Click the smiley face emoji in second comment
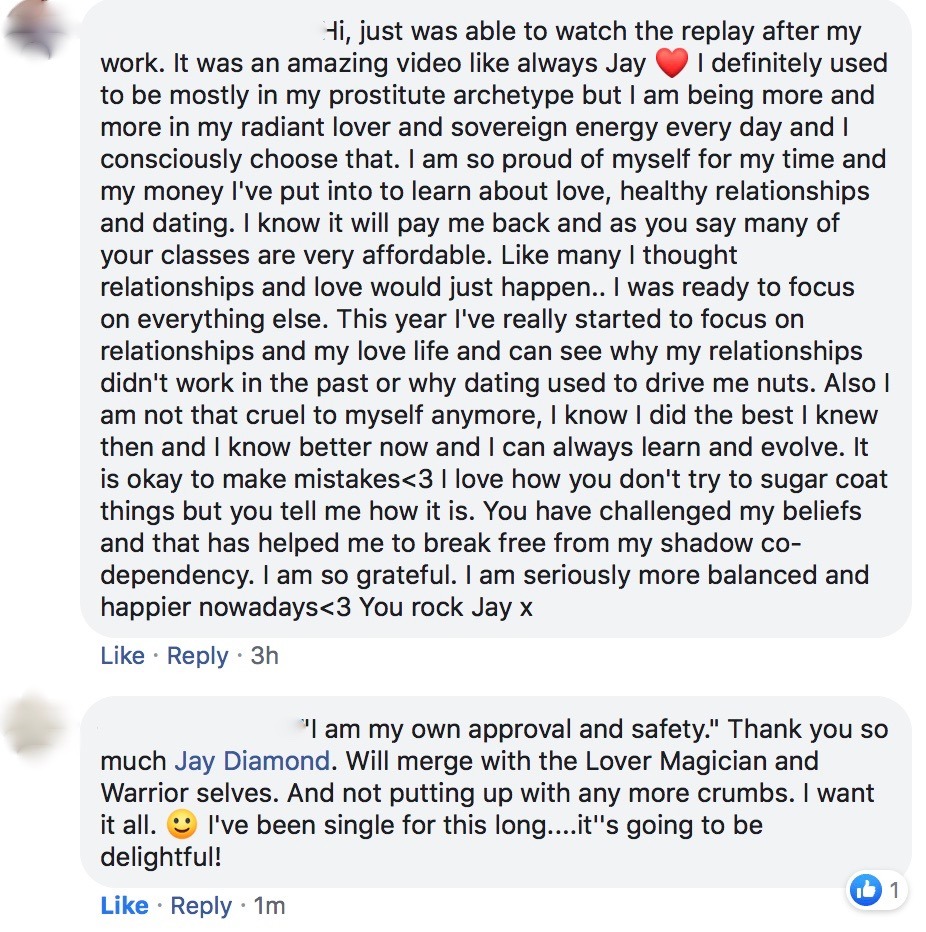Image resolution: width=926 pixels, height=932 pixels. [180, 827]
